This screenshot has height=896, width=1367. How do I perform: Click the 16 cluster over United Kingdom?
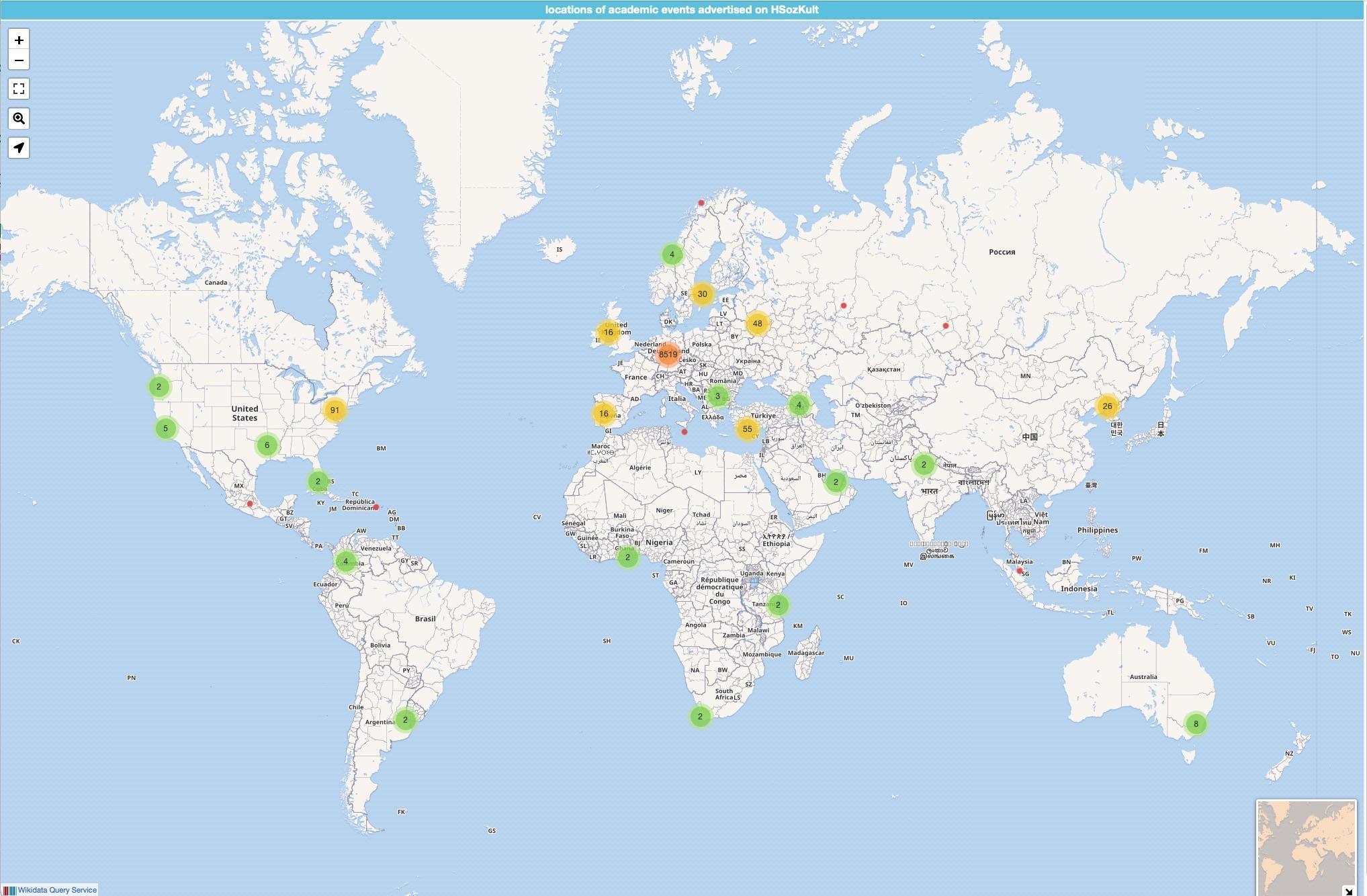608,332
